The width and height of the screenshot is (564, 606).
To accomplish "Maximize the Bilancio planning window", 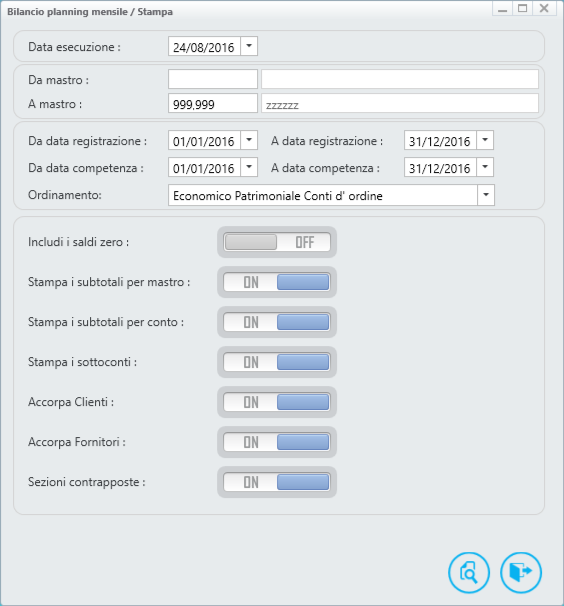I will [x=522, y=9].
